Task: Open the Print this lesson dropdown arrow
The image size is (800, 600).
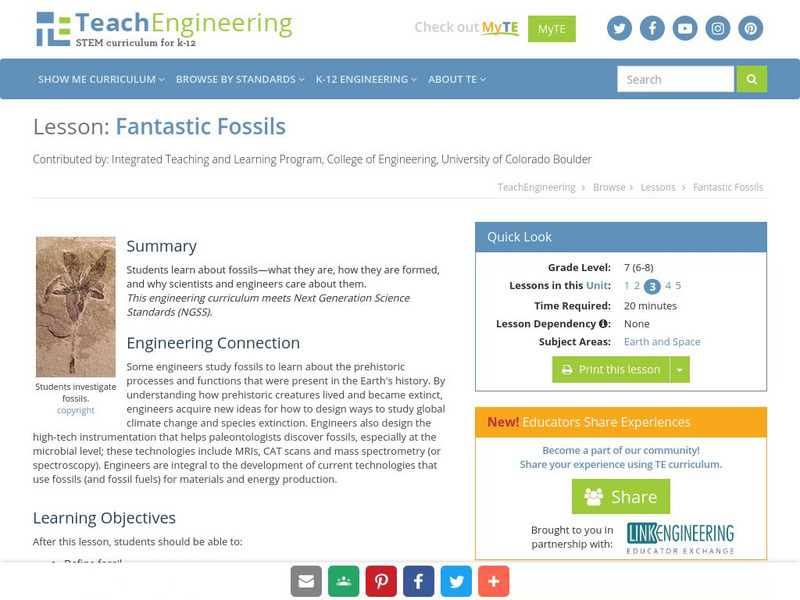Action: pos(680,369)
